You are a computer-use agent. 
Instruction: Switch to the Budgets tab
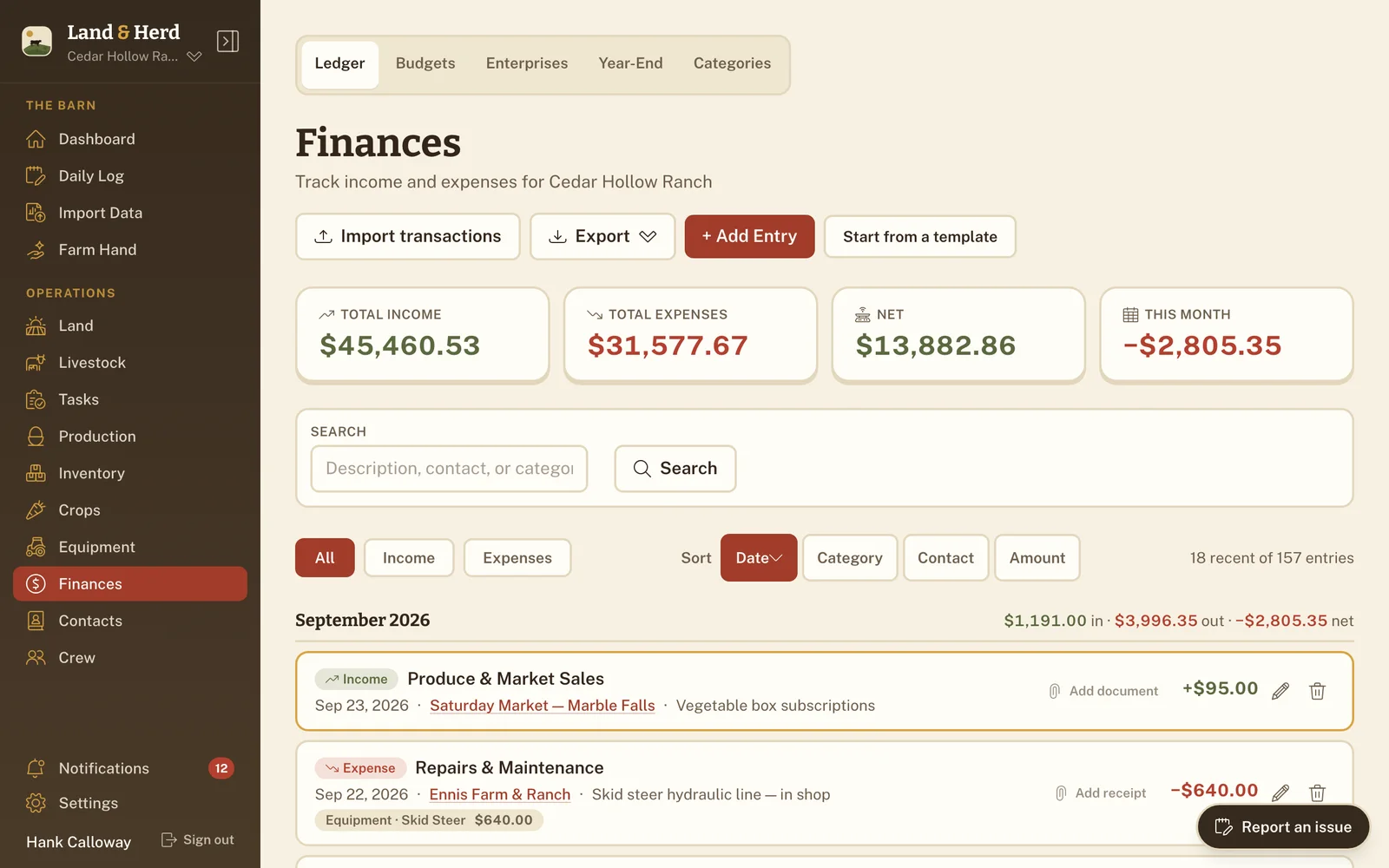pos(425,64)
